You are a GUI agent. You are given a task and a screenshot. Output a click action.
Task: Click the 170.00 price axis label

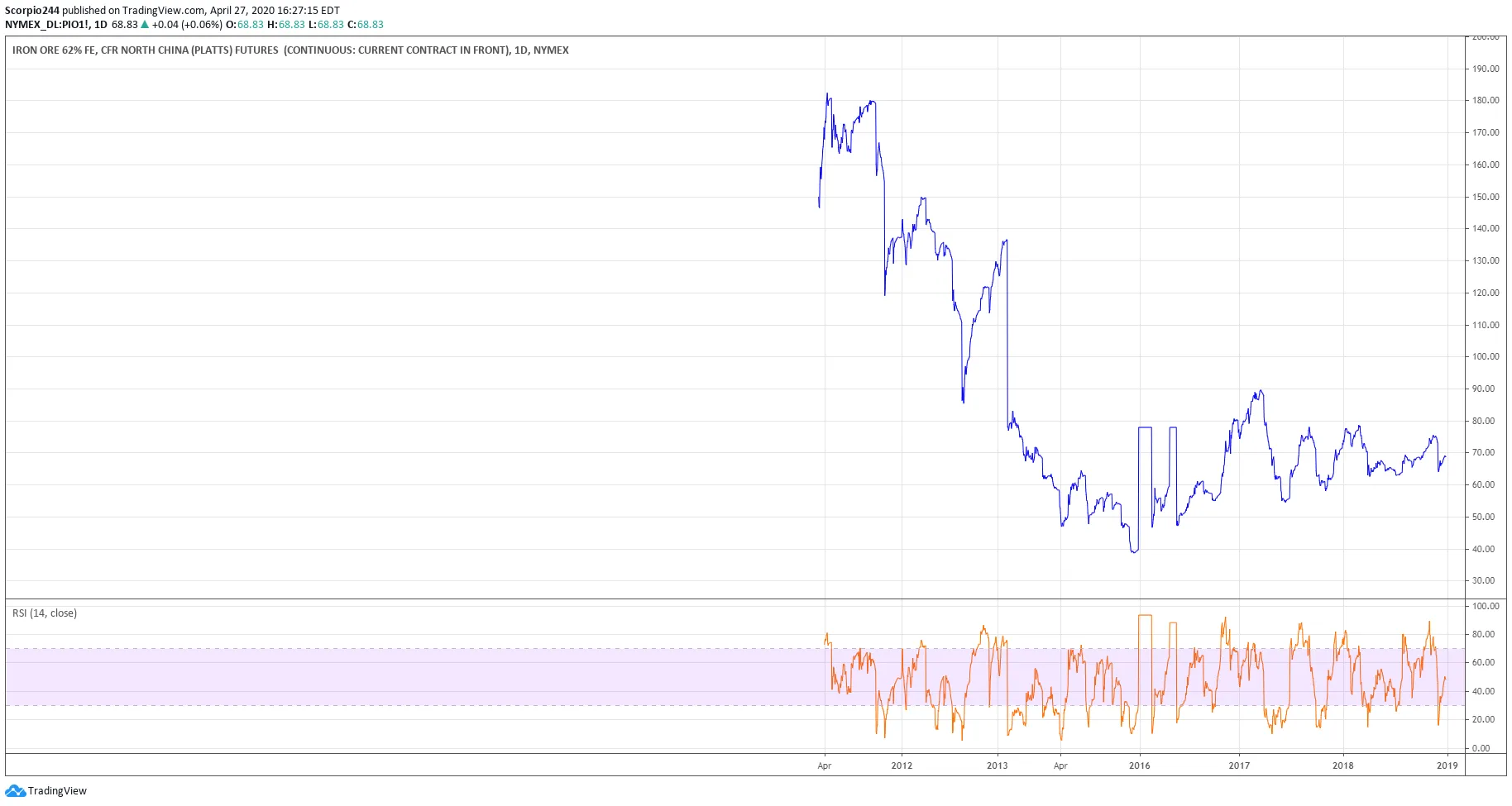tap(1486, 132)
